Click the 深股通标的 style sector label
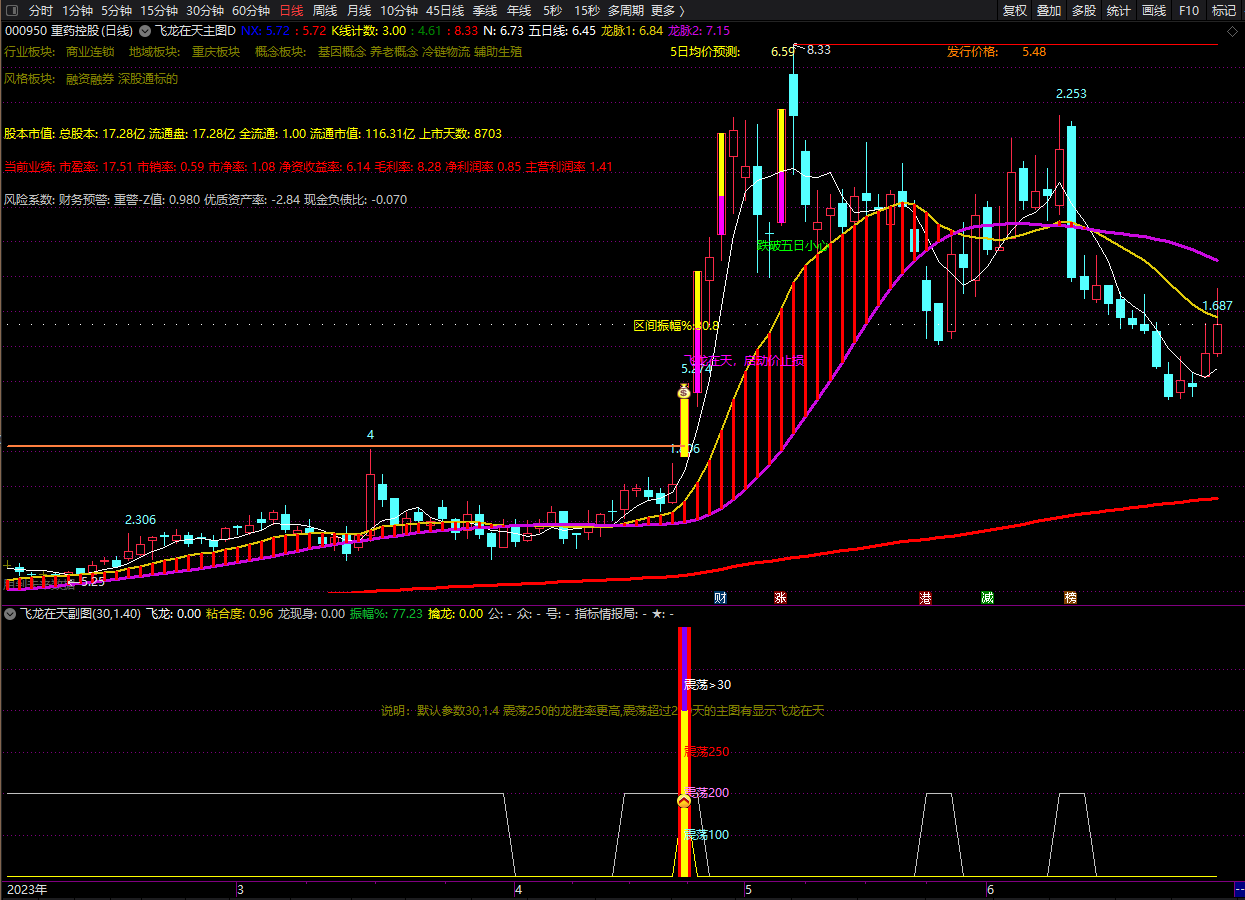Image resolution: width=1245 pixels, height=900 pixels. 148,78
